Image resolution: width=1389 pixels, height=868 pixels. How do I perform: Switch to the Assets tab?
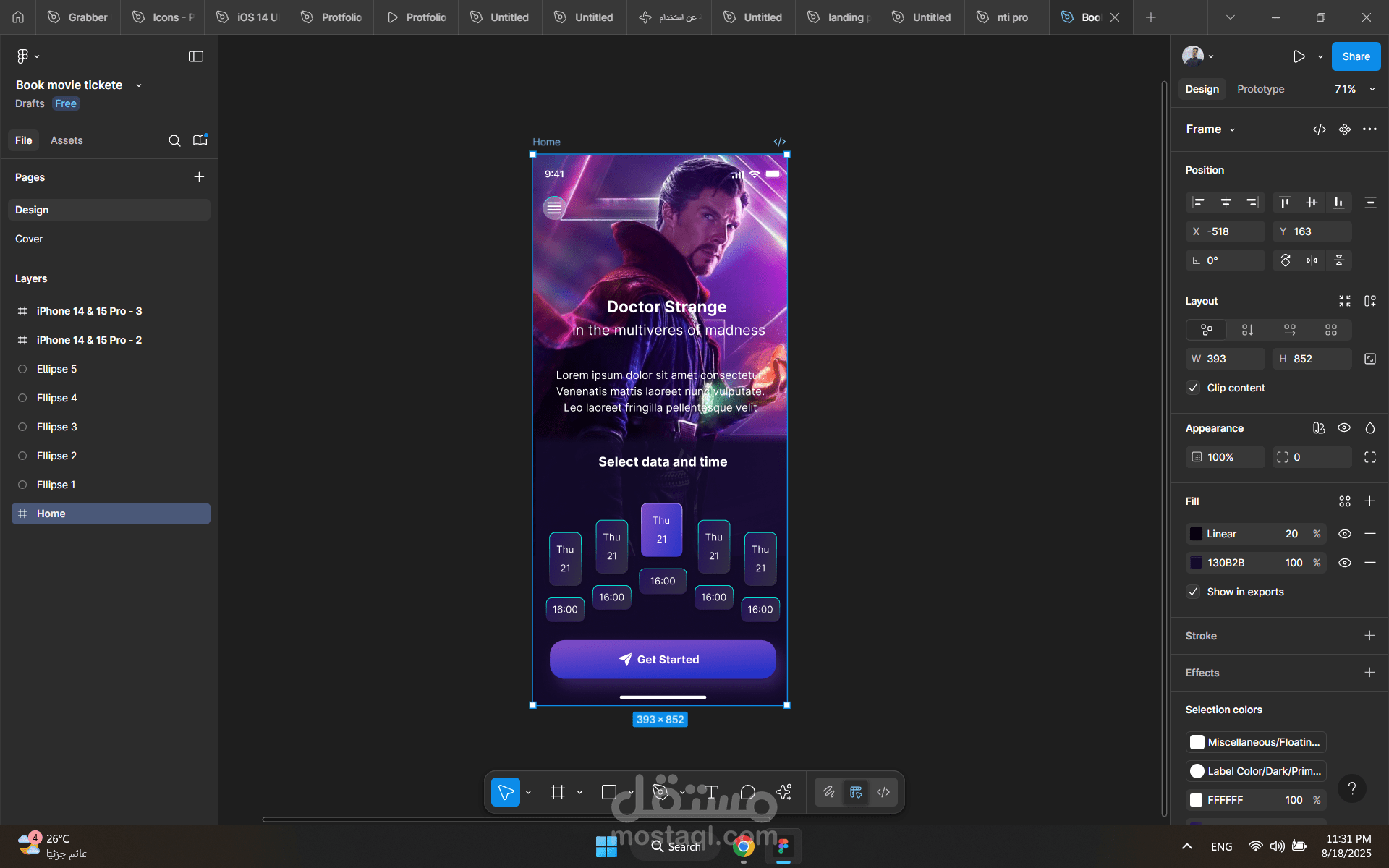pyautogui.click(x=67, y=140)
